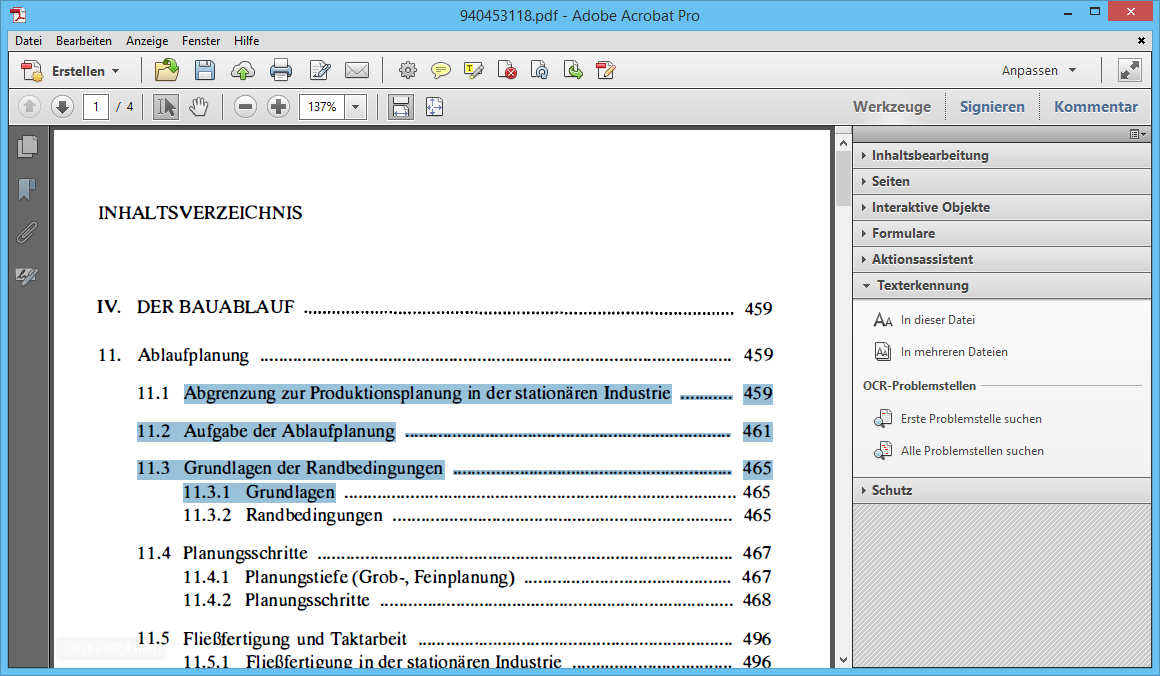
Task: Select the Hand pan tool
Action: (x=199, y=107)
